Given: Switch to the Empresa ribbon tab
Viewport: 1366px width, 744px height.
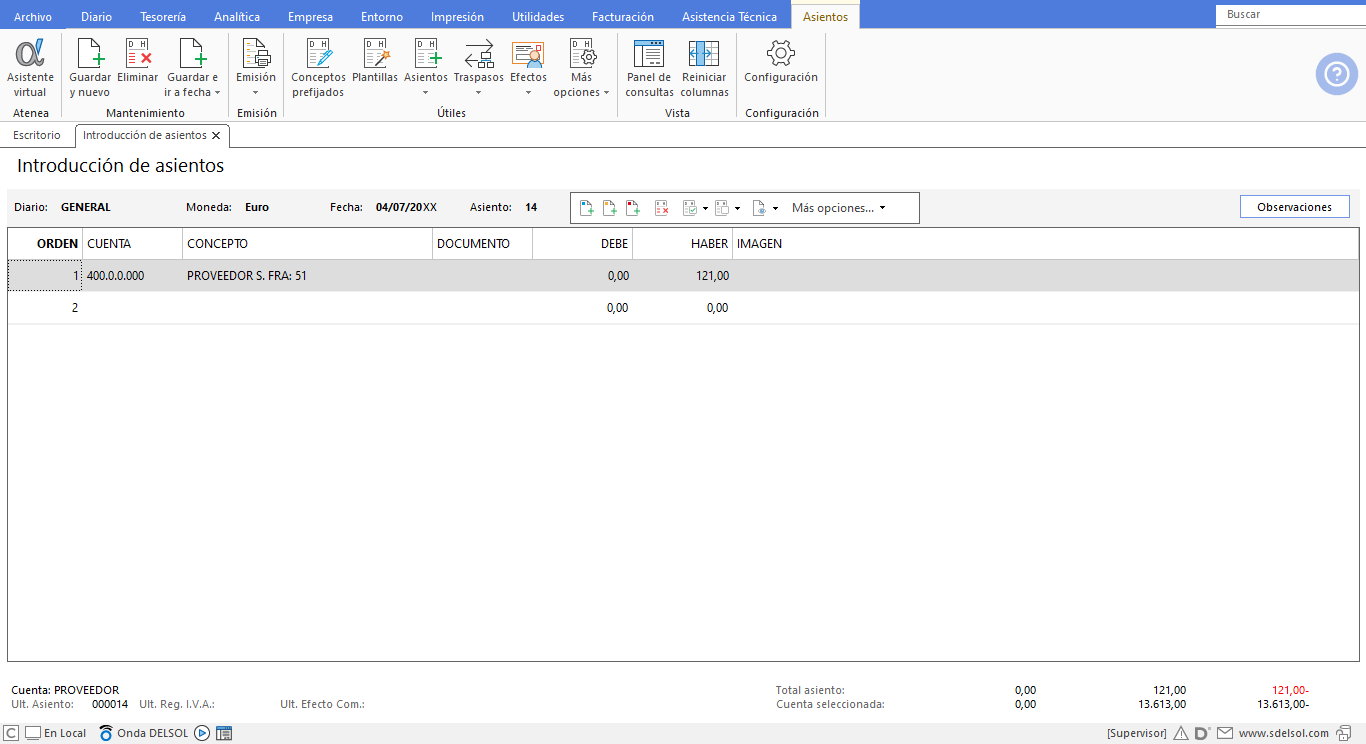Looking at the screenshot, I should 311,17.
